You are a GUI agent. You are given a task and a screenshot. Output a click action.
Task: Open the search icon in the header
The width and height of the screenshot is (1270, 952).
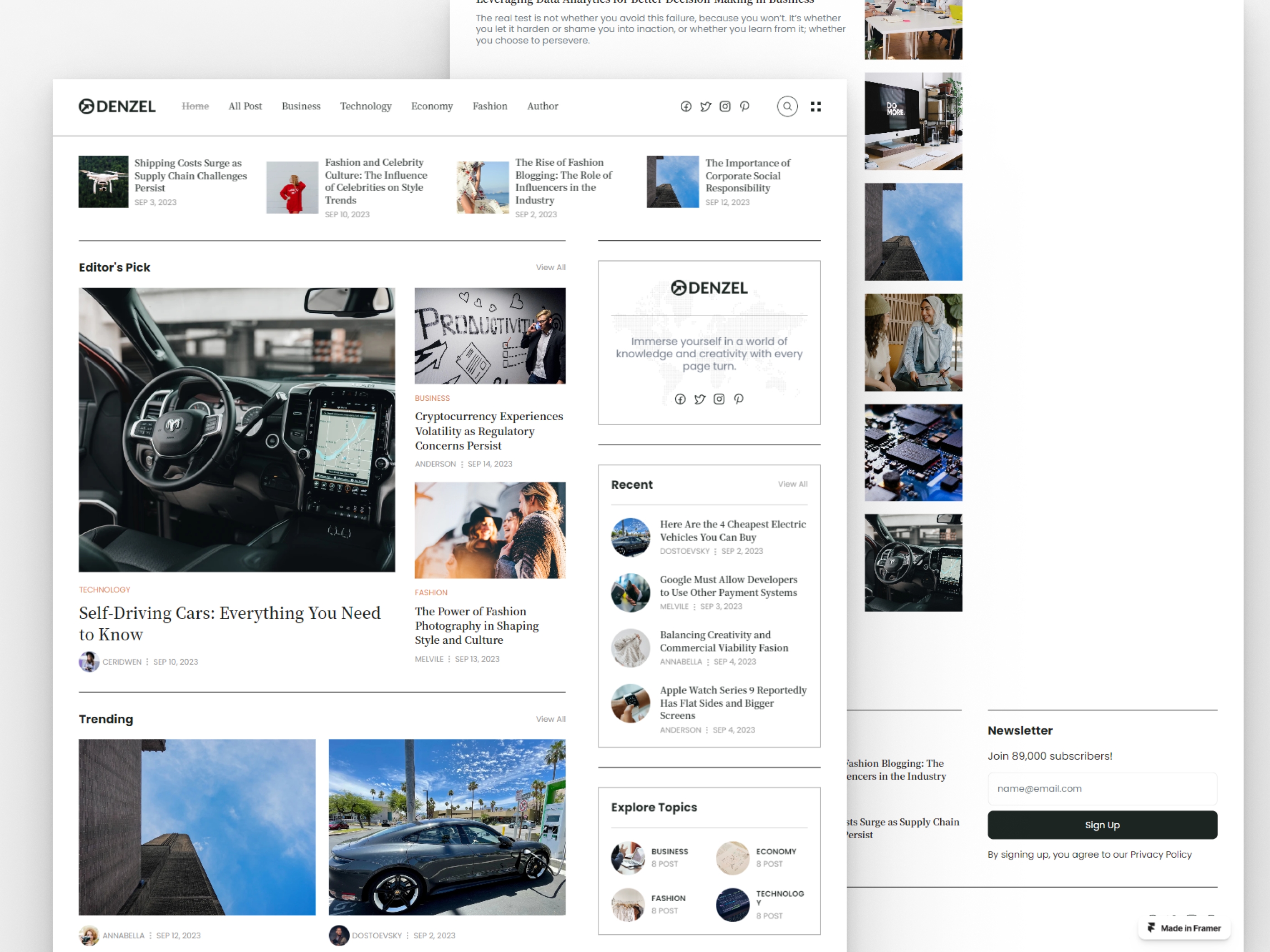point(787,106)
